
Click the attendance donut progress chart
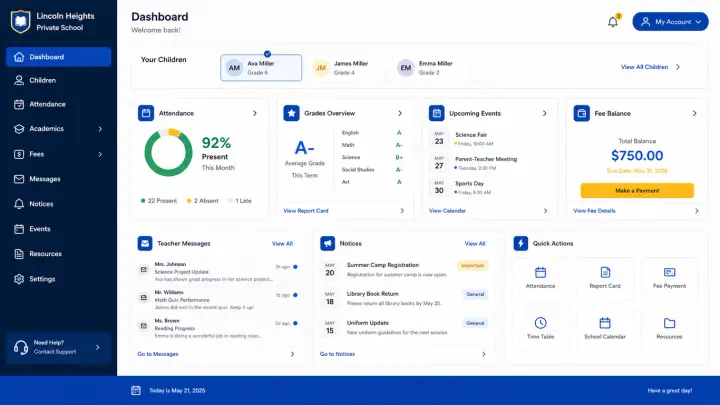[169, 152]
